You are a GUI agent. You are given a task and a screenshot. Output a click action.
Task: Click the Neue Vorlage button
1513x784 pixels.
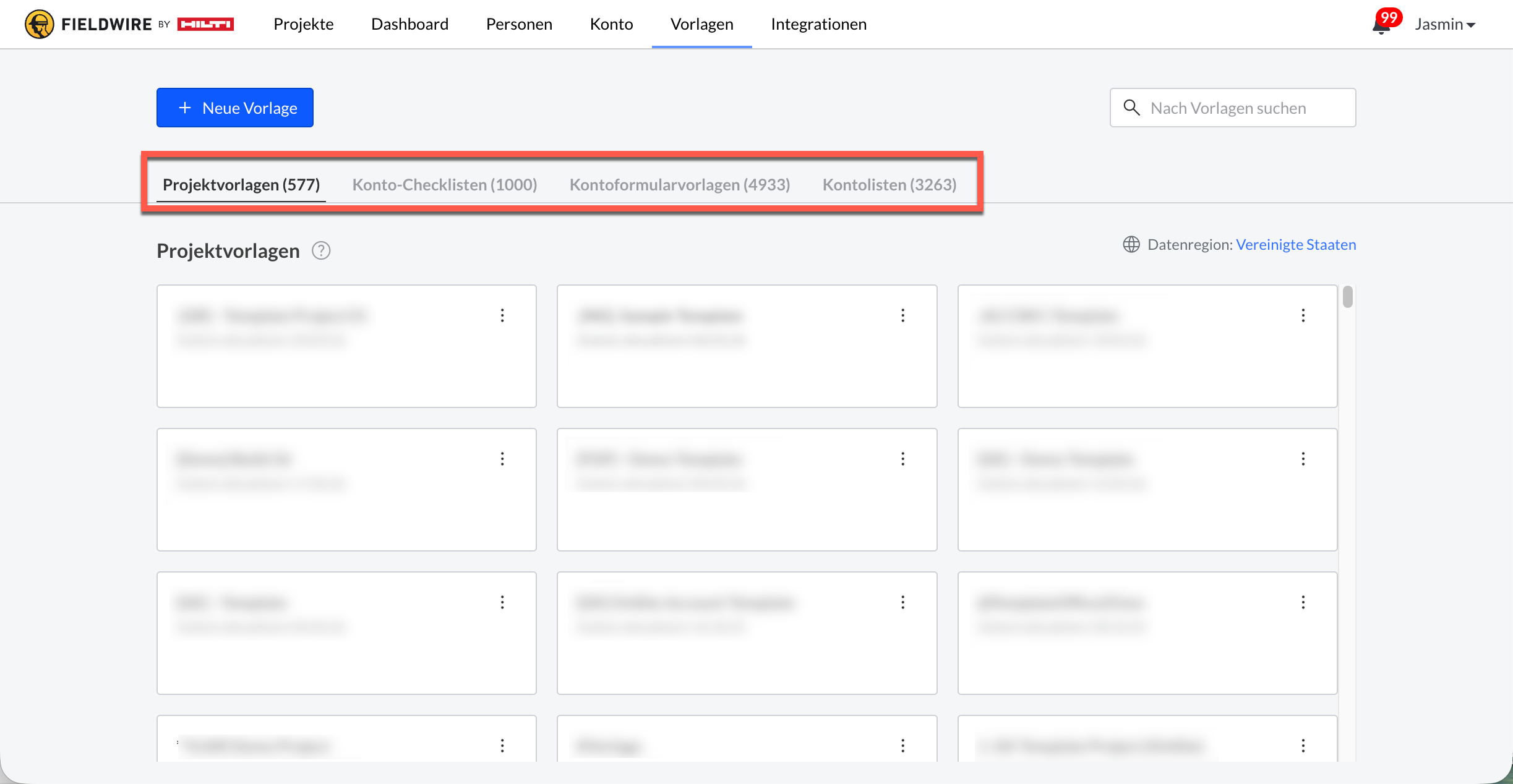(235, 108)
